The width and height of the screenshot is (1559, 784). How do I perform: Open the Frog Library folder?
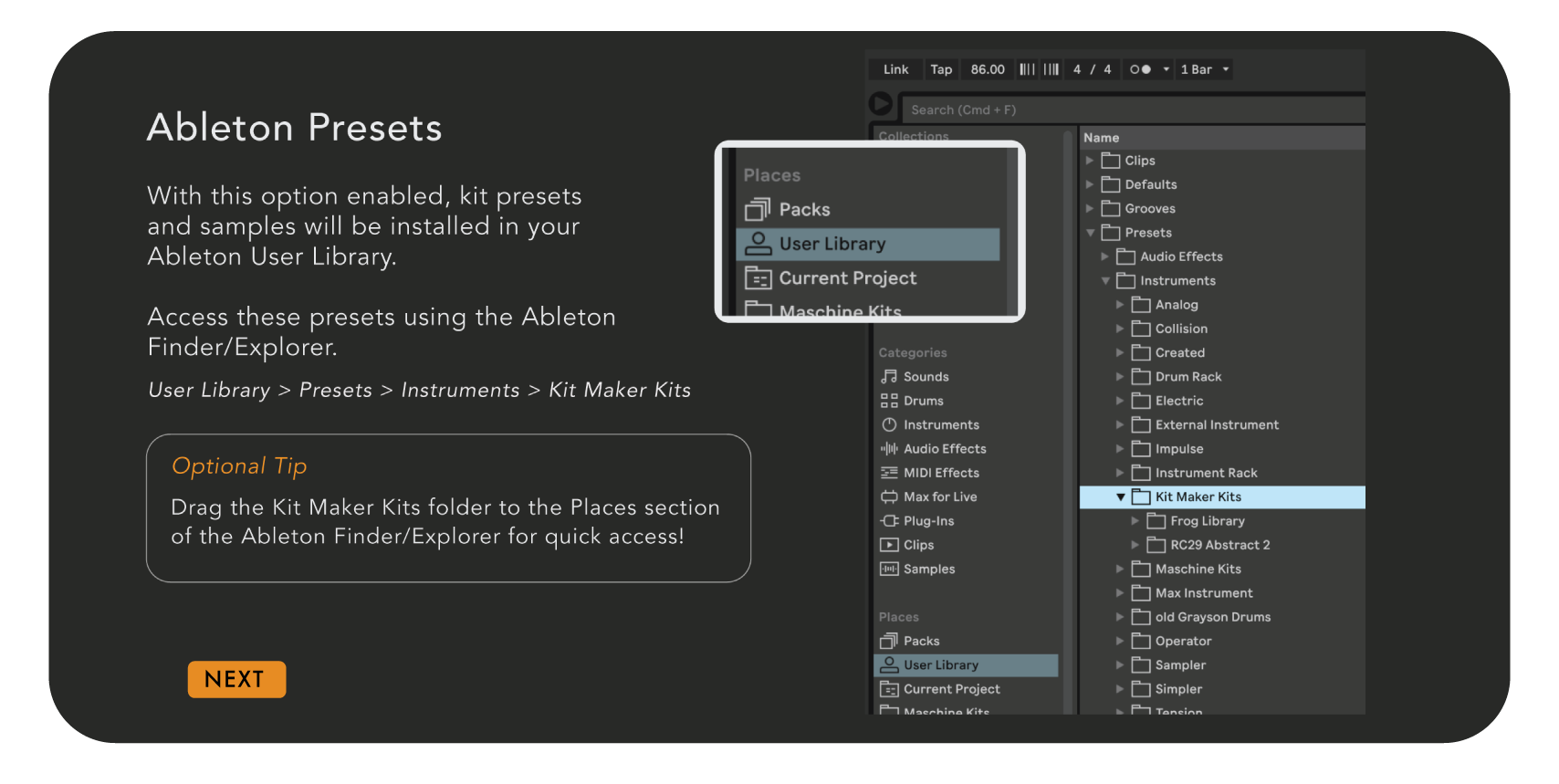1222,521
